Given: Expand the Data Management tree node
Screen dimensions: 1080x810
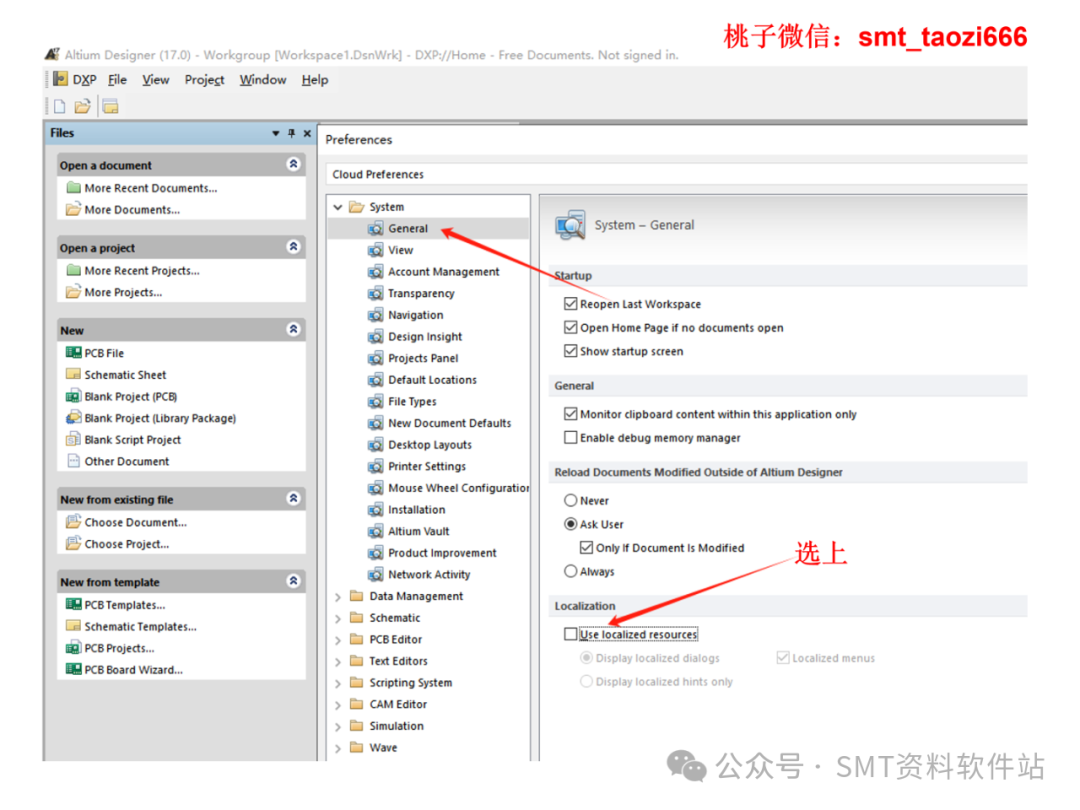Looking at the screenshot, I should click(x=339, y=596).
